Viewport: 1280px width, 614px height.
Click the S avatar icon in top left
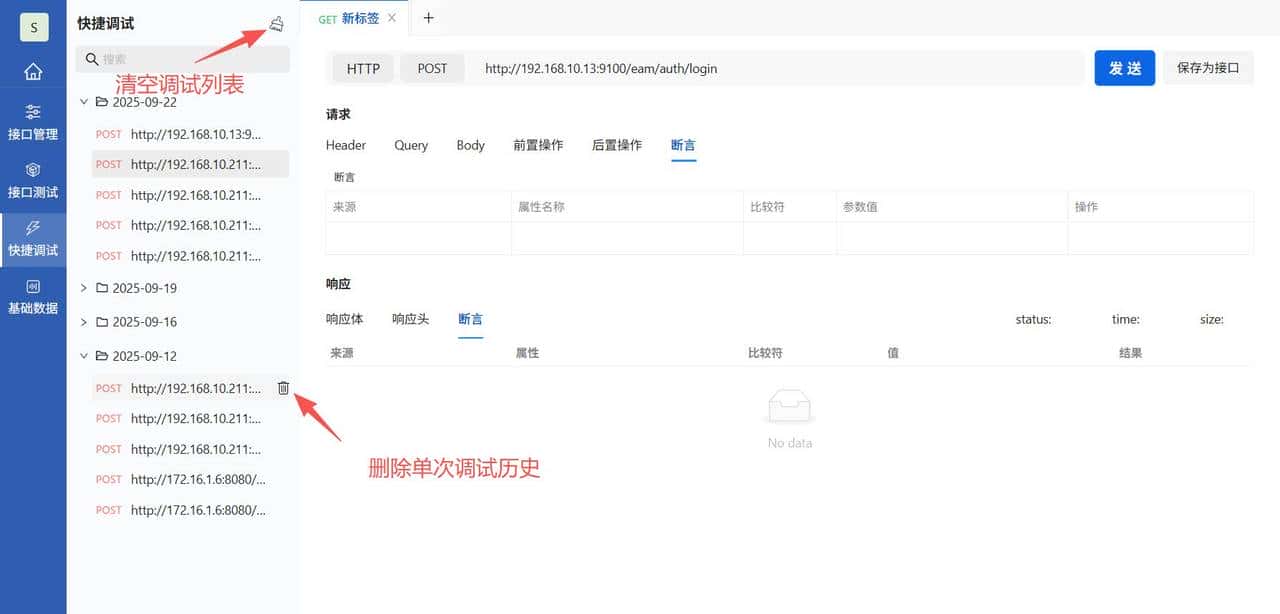tap(33, 27)
